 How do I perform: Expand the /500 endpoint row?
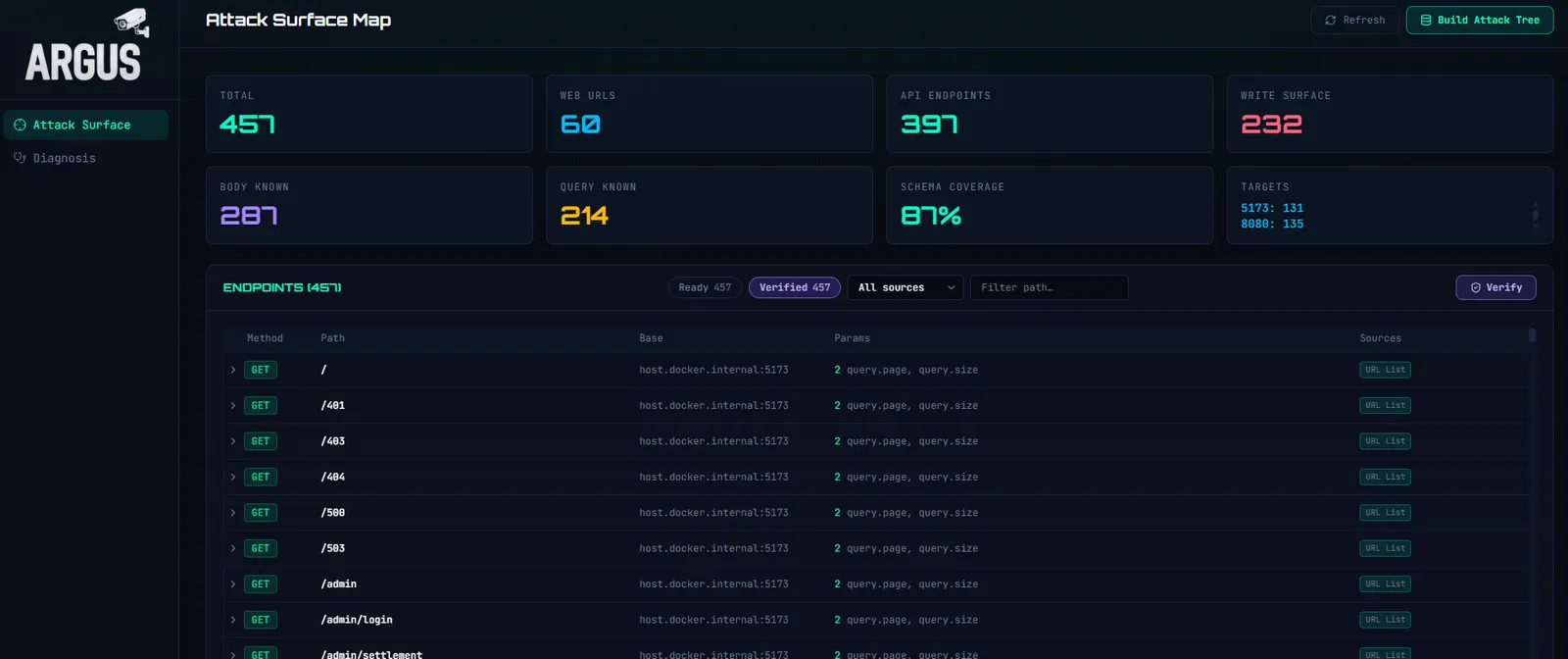(x=233, y=513)
